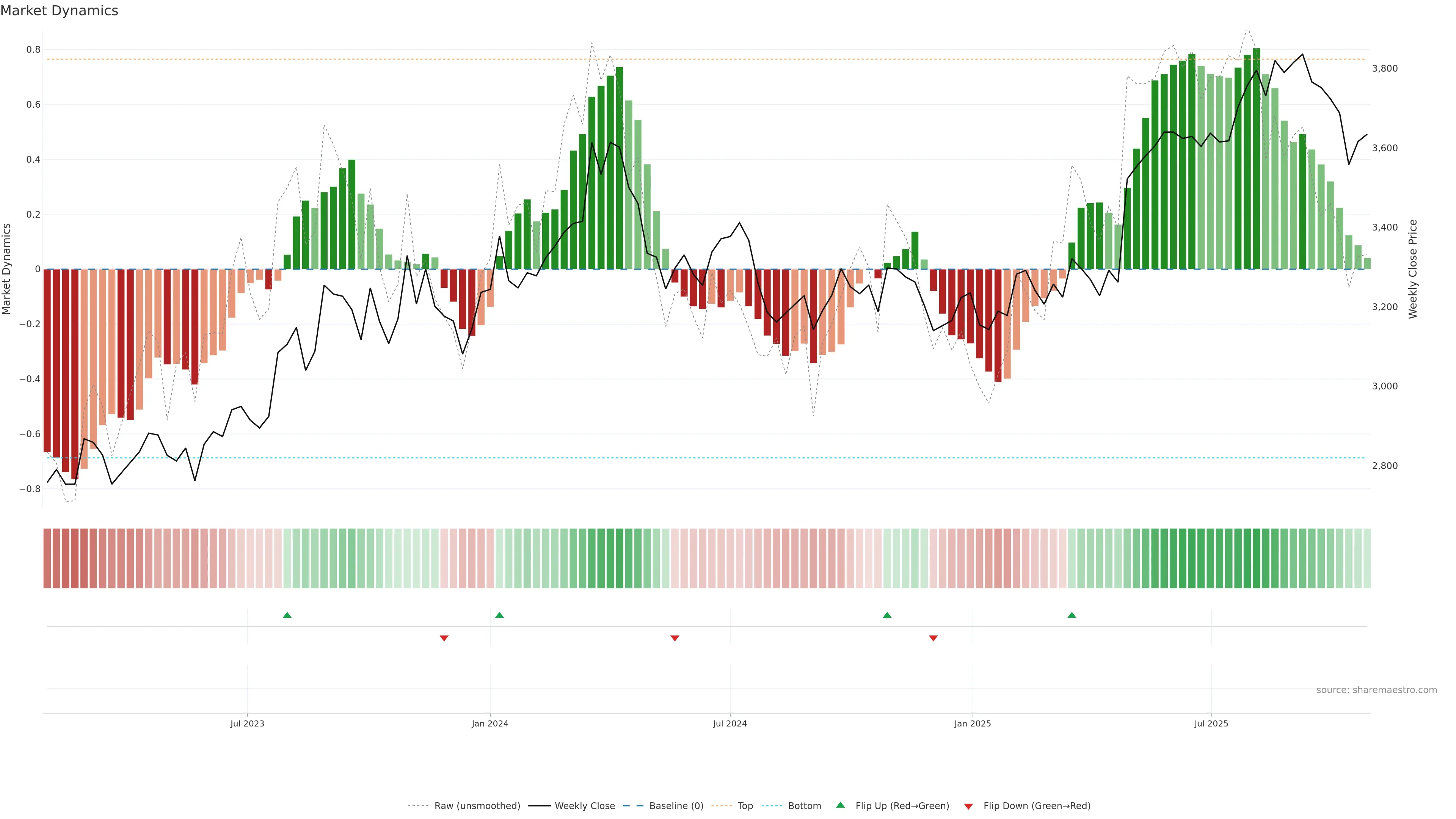
Task: Click the Jul 2024 x-axis label
Action: [730, 723]
